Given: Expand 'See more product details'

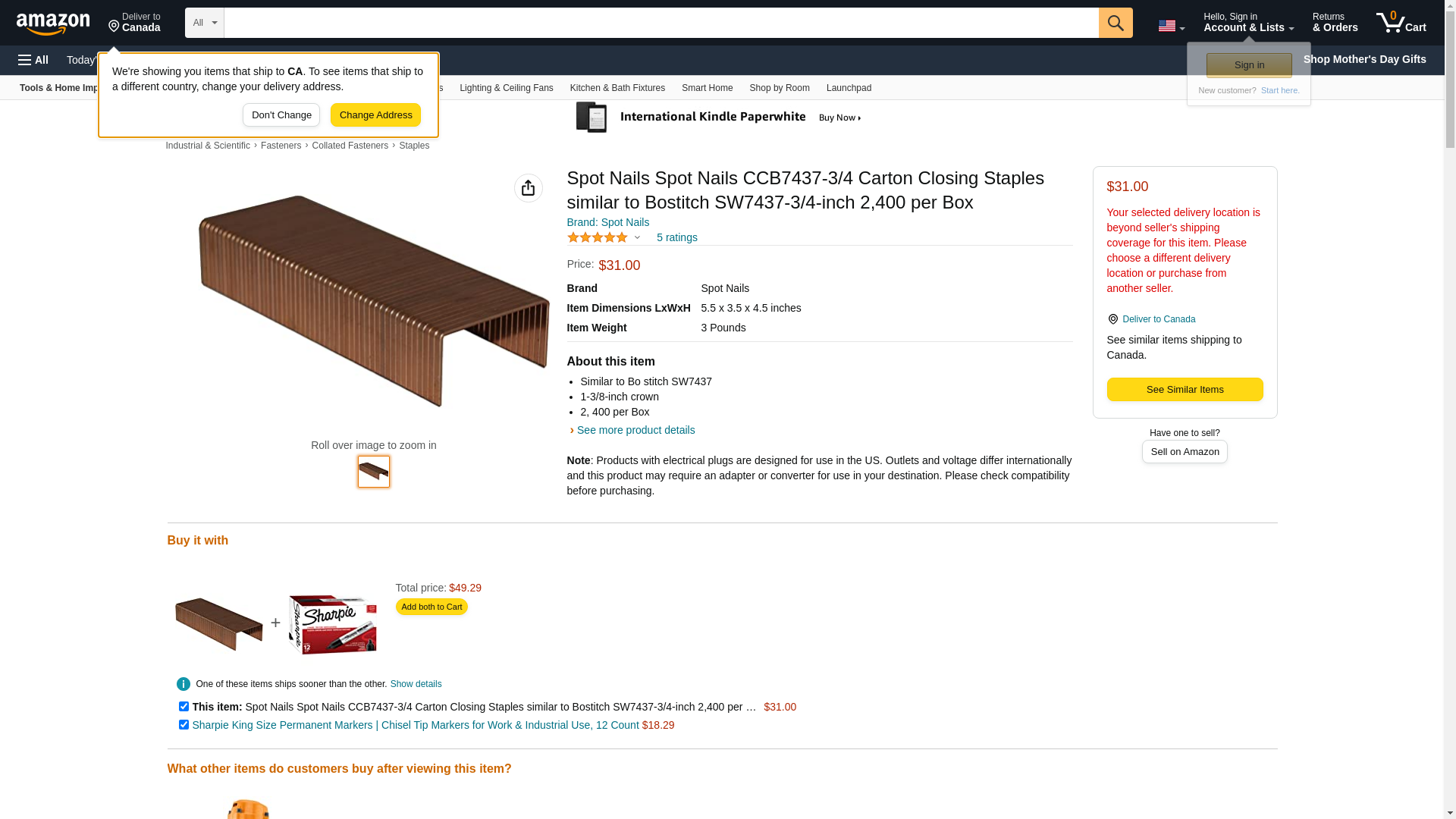Looking at the screenshot, I should pos(635,430).
